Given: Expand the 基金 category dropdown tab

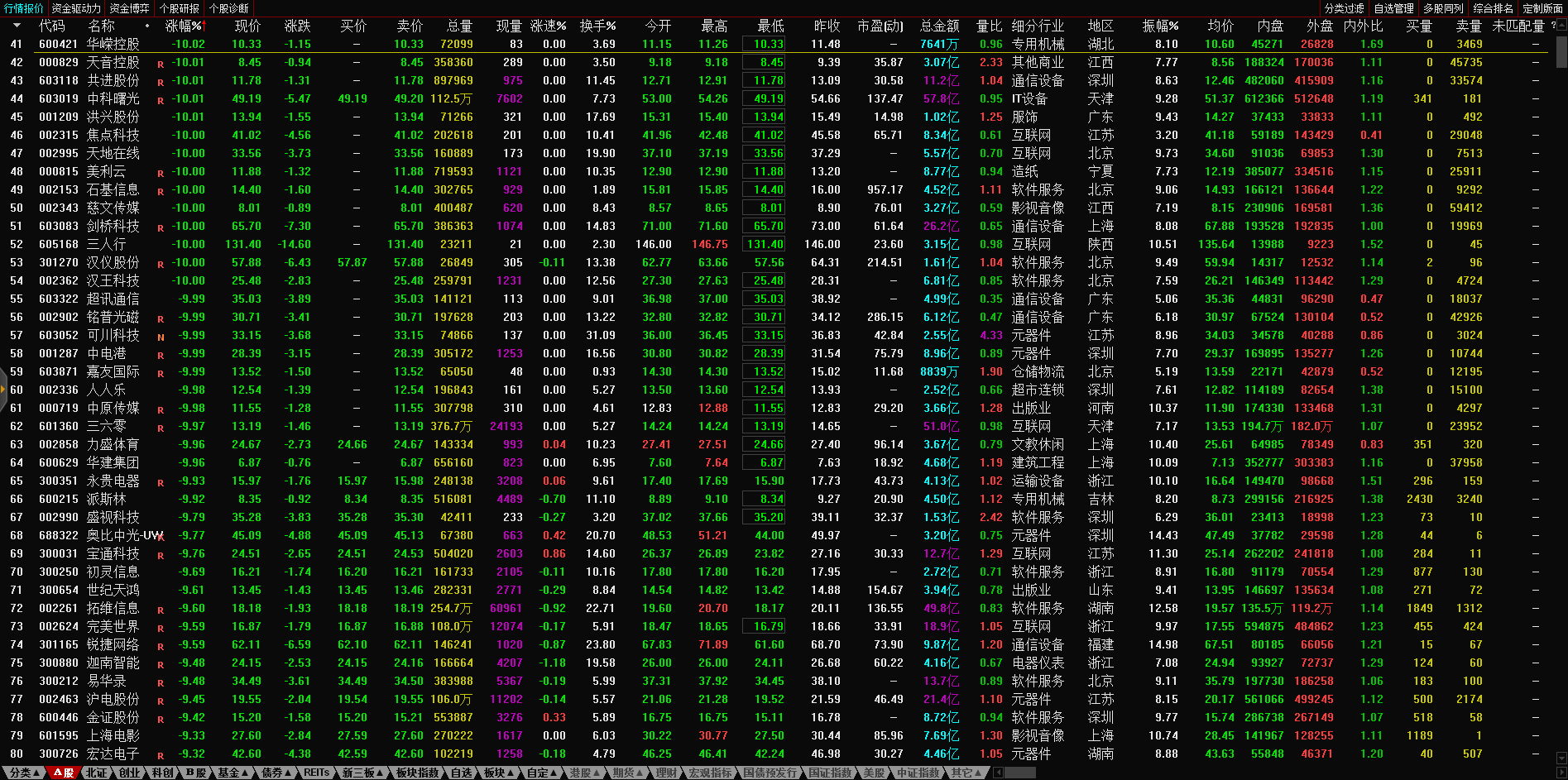Looking at the screenshot, I should click(233, 773).
